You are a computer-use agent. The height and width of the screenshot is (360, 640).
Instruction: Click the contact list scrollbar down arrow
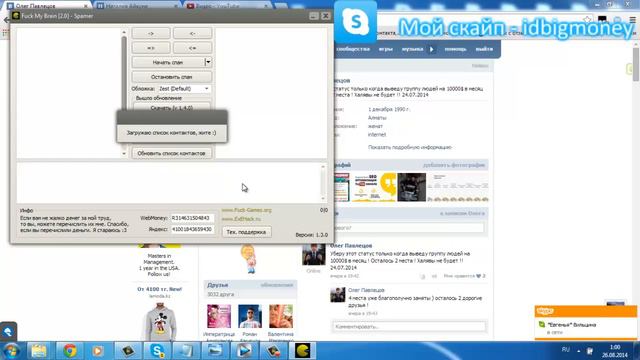pos(124,153)
